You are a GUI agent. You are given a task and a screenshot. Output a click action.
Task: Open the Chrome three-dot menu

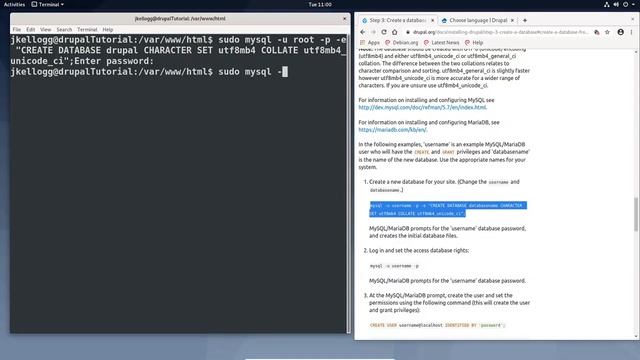(631, 32)
